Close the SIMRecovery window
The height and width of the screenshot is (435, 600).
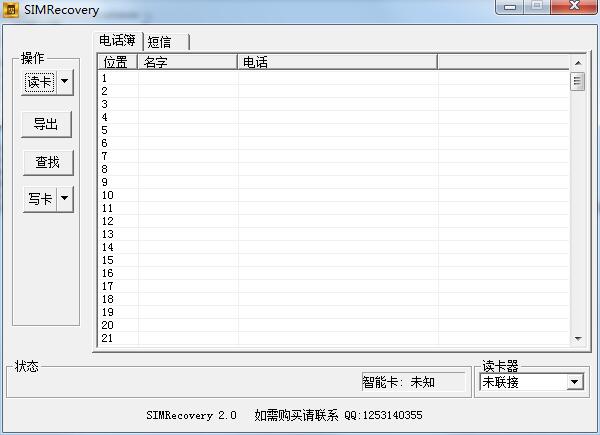click(574, 6)
